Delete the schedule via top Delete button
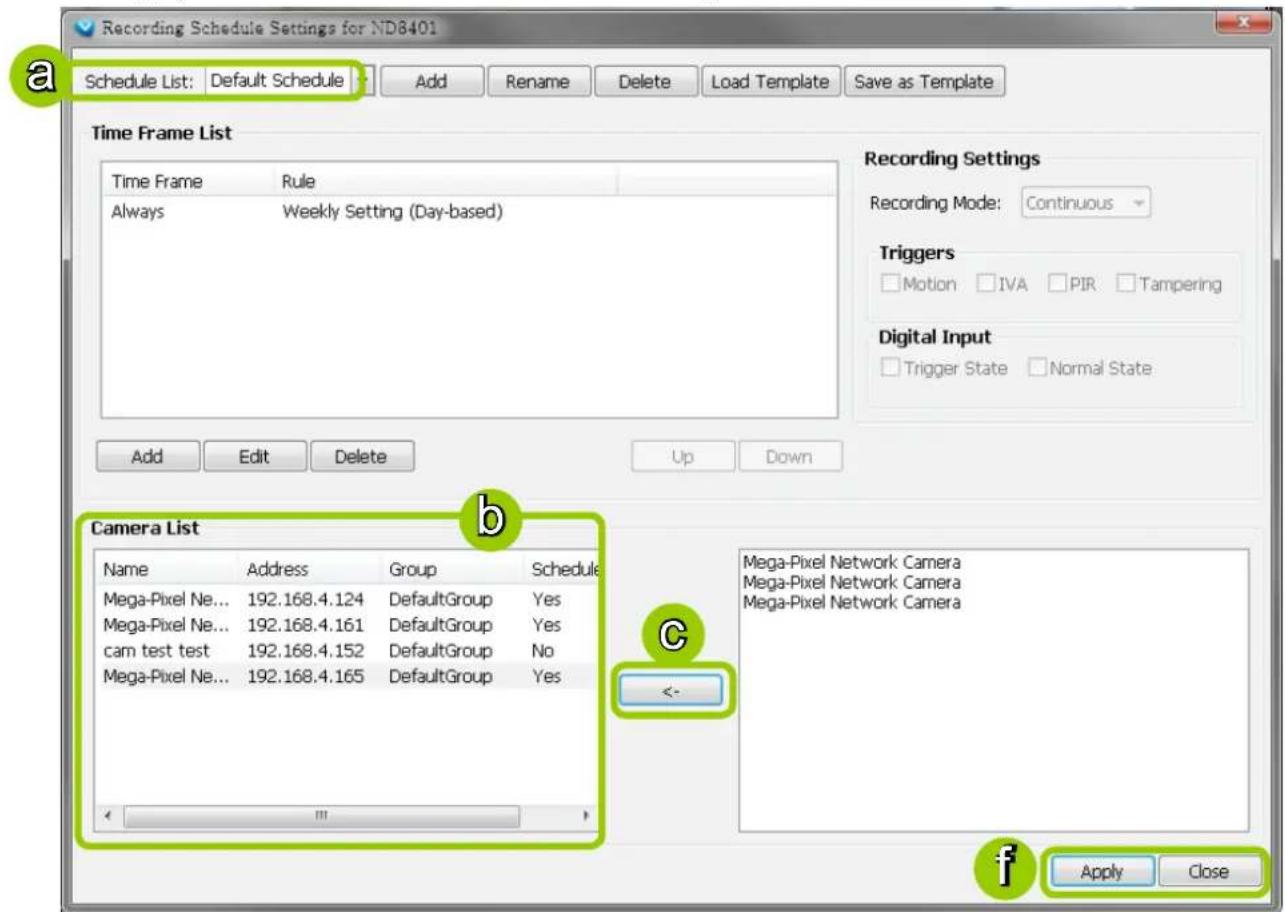 pyautogui.click(x=644, y=82)
